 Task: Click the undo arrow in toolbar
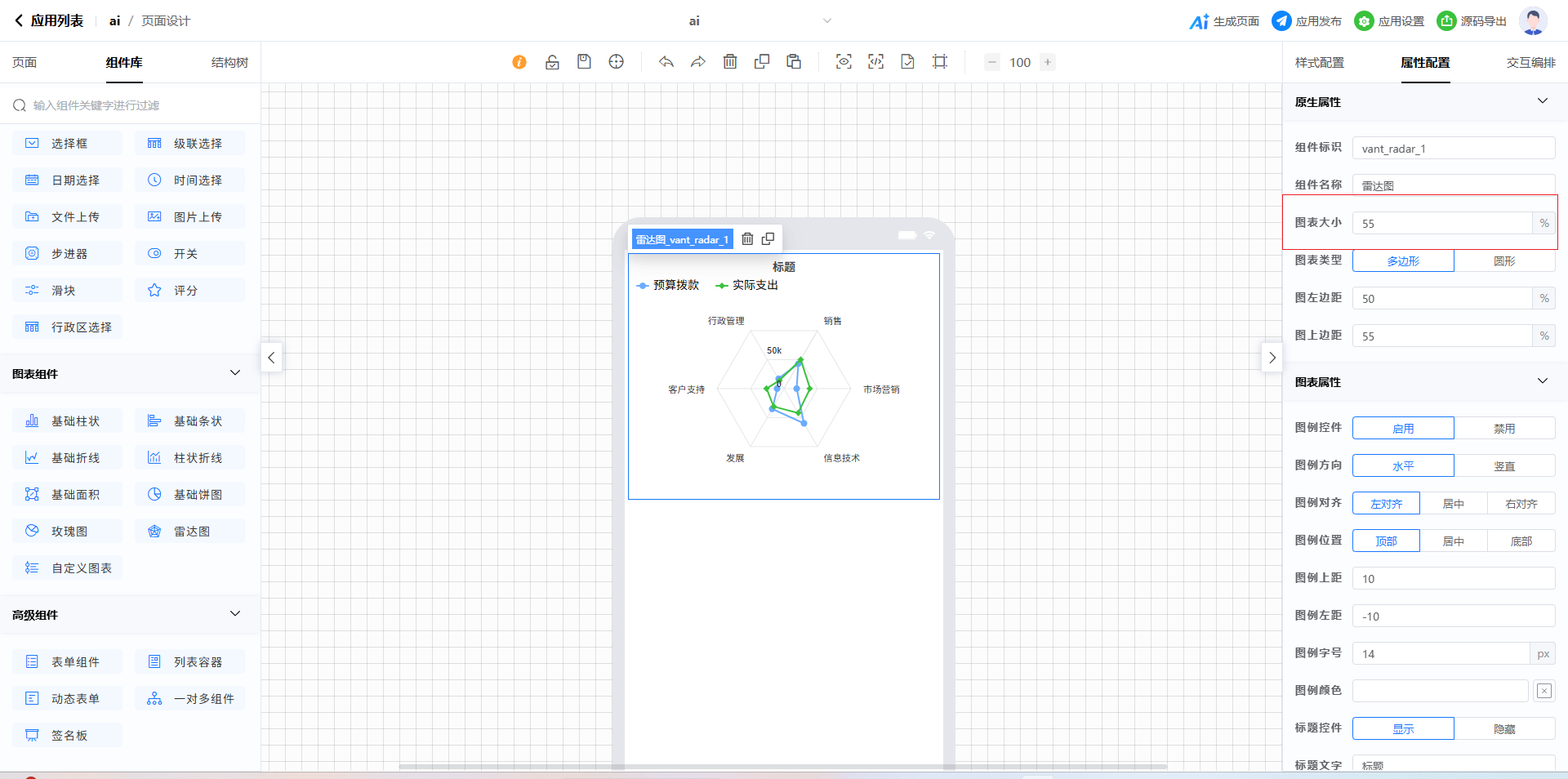666,62
